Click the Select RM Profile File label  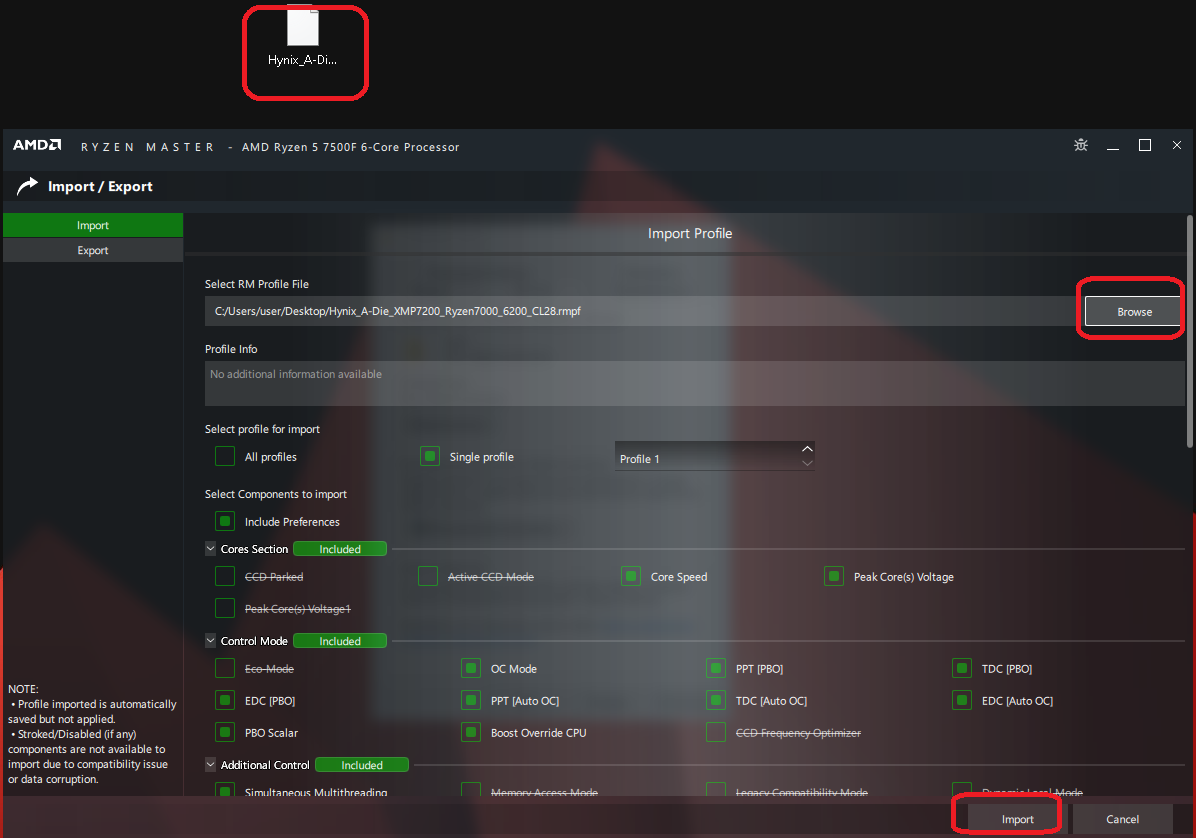(257, 284)
